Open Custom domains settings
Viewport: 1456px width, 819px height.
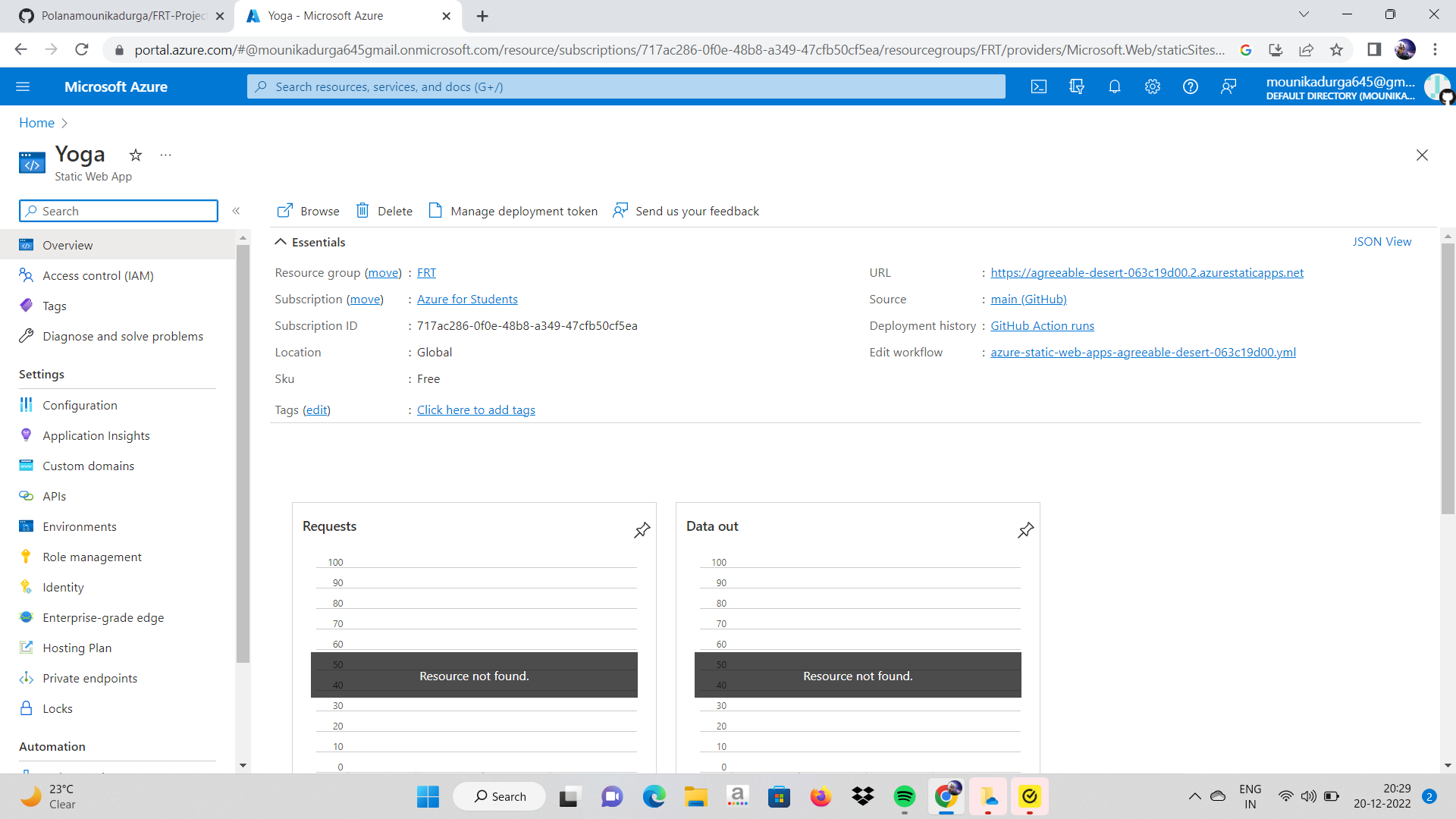tap(88, 466)
